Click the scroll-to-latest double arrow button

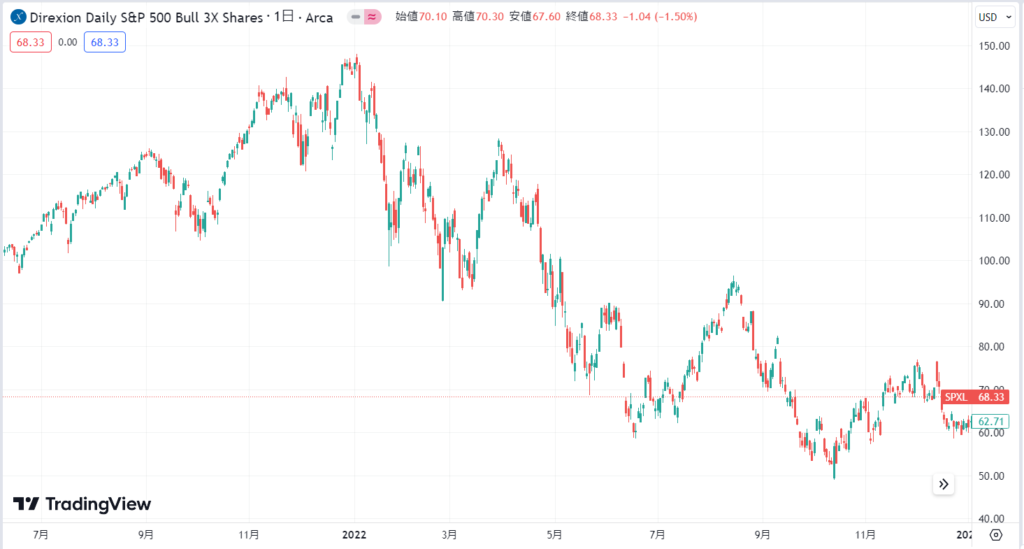(944, 484)
